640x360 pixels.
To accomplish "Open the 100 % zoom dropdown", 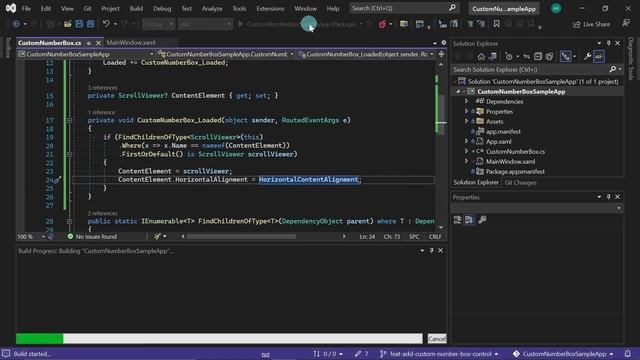I will pos(31,237).
